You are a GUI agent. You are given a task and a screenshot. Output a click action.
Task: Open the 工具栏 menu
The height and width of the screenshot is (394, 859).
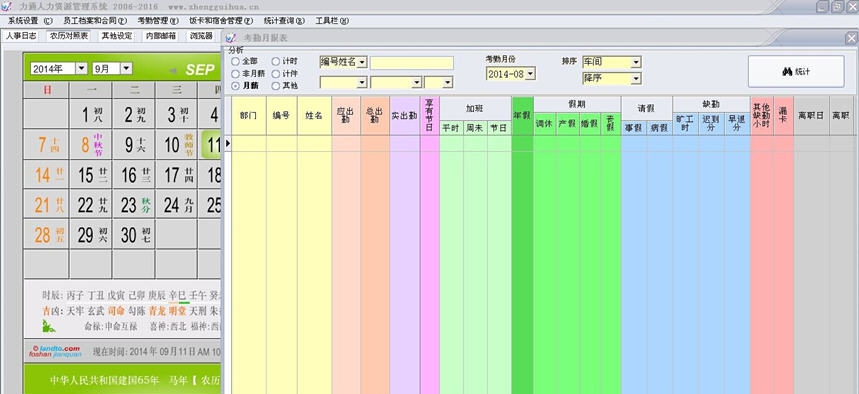[331, 21]
